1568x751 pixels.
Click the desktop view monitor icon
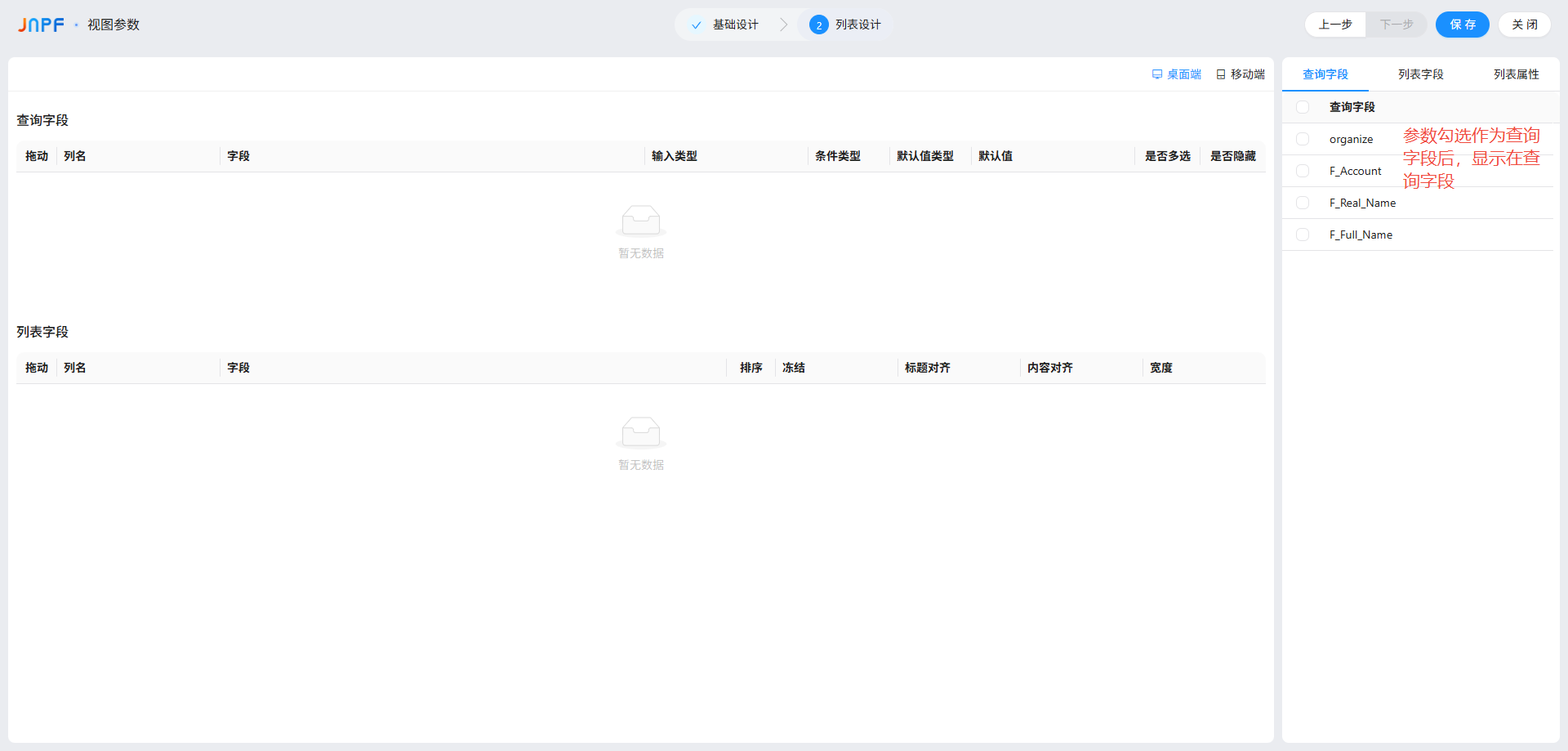[1157, 74]
